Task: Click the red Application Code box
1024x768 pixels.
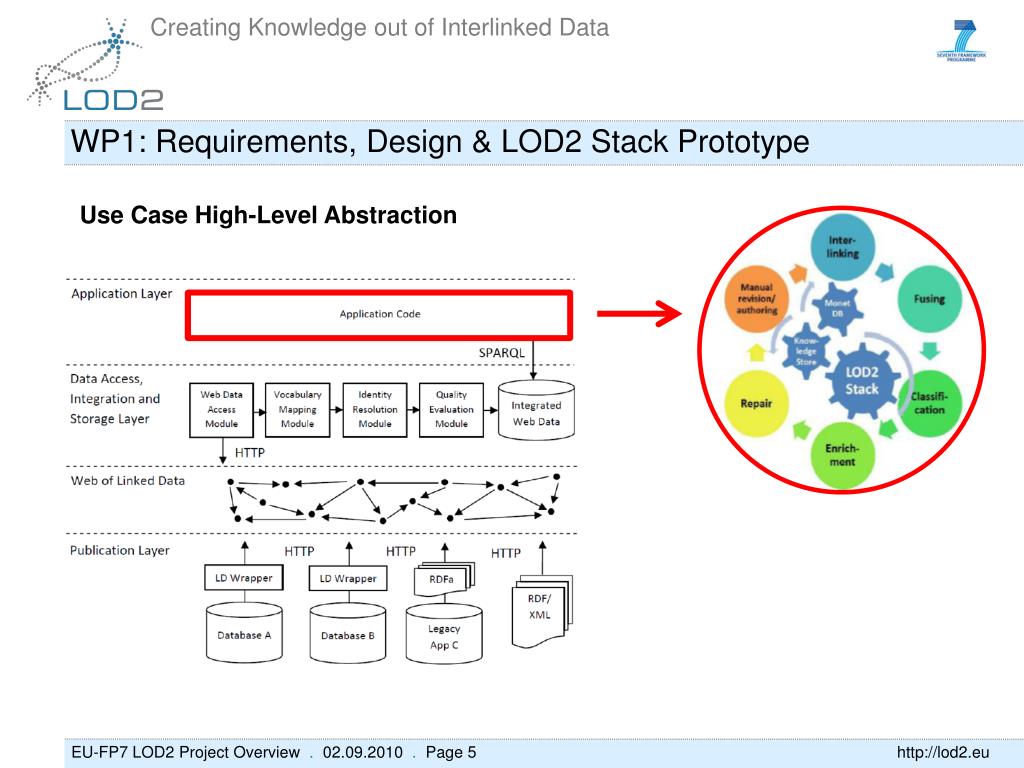Action: [379, 315]
